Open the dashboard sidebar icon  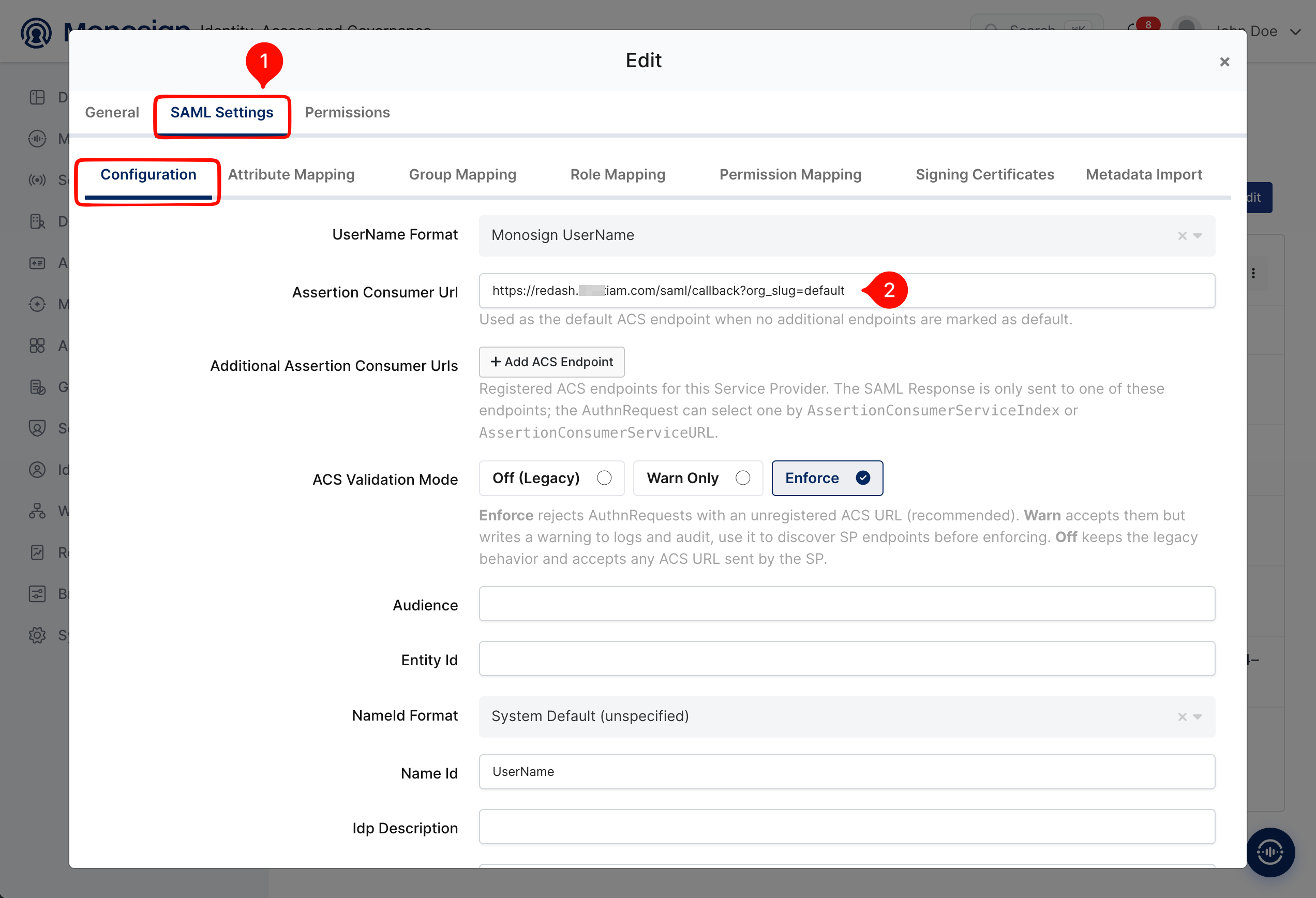coord(37,97)
